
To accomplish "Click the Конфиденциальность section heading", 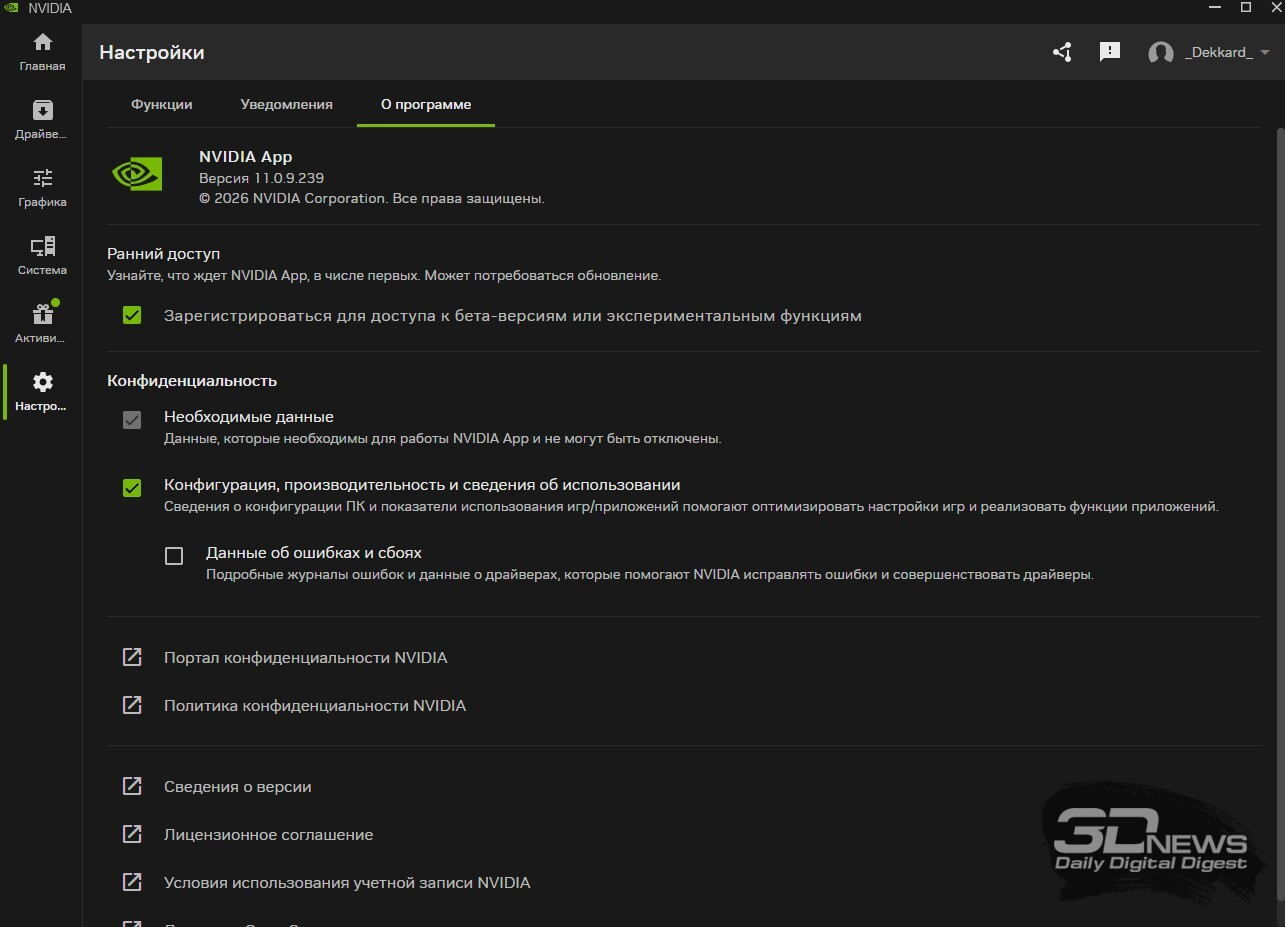I will 192,381.
